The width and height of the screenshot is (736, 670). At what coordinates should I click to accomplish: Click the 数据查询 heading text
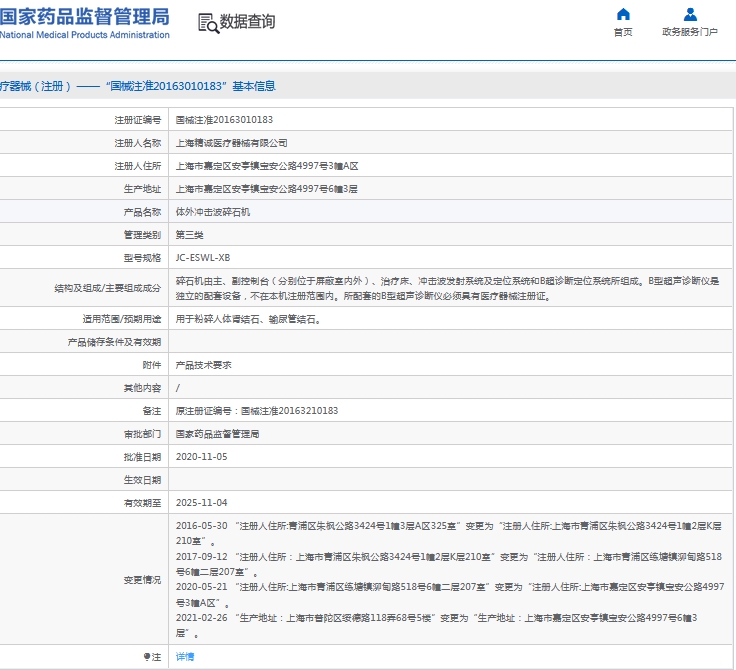pyautogui.click(x=247, y=22)
